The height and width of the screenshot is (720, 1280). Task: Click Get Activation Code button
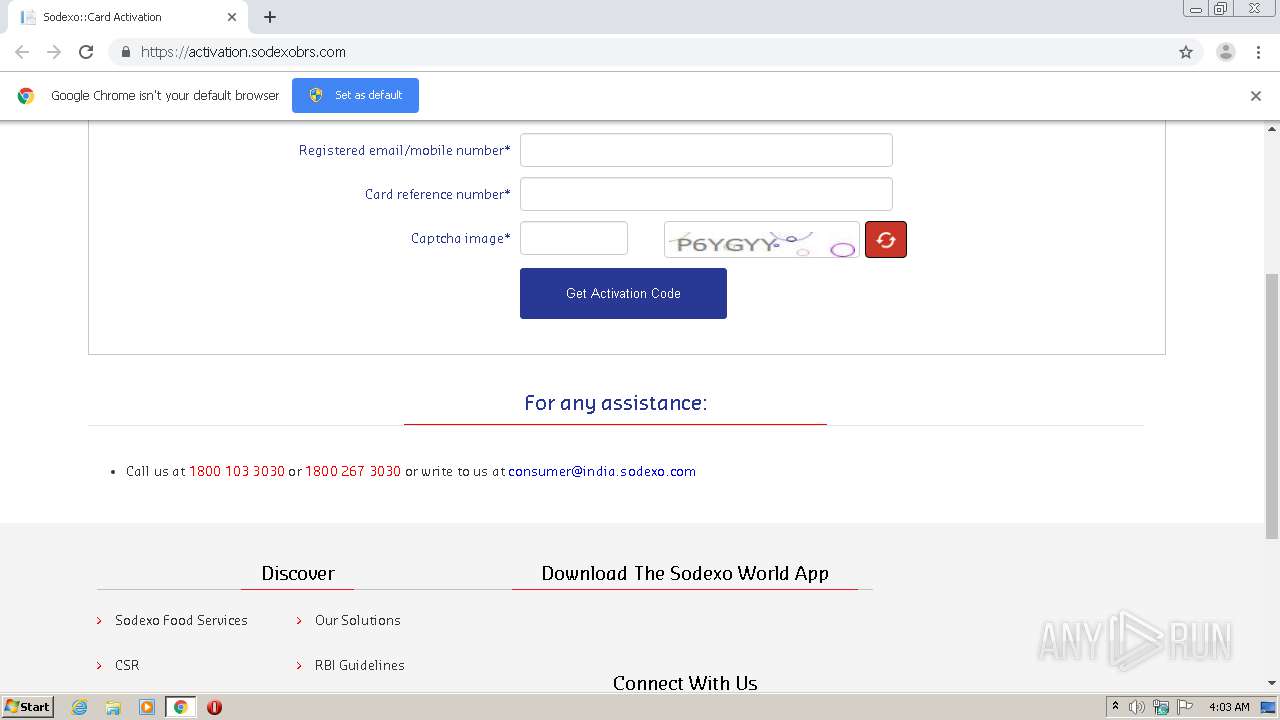[x=623, y=293]
